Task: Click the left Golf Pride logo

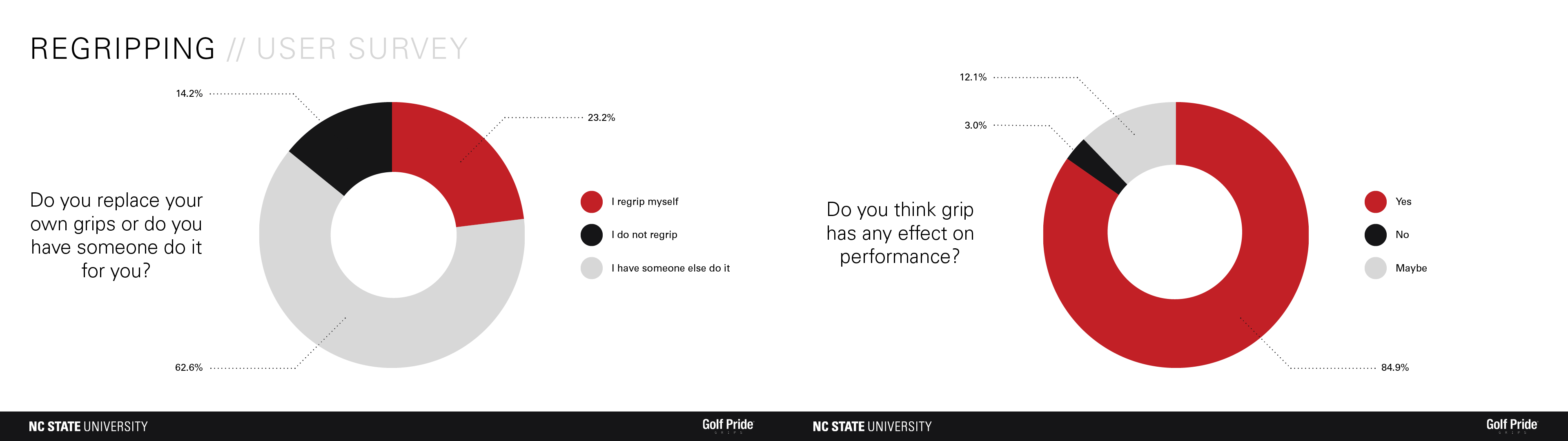Action: (x=727, y=425)
